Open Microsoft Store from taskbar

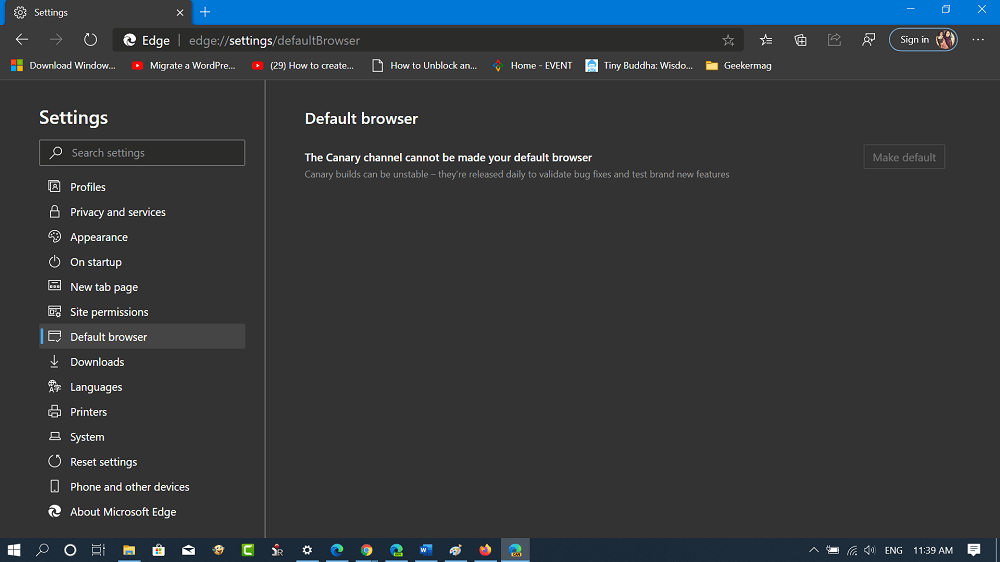[159, 550]
